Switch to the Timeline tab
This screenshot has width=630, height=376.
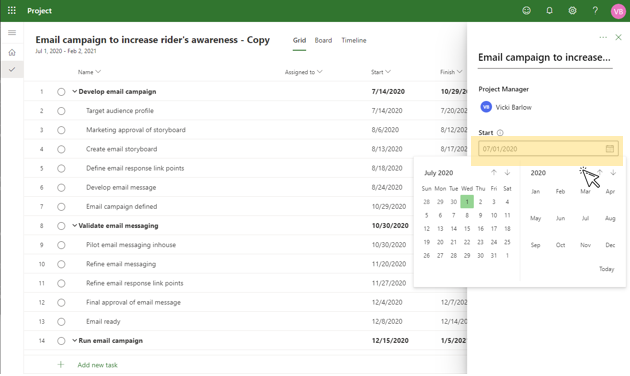coord(354,40)
